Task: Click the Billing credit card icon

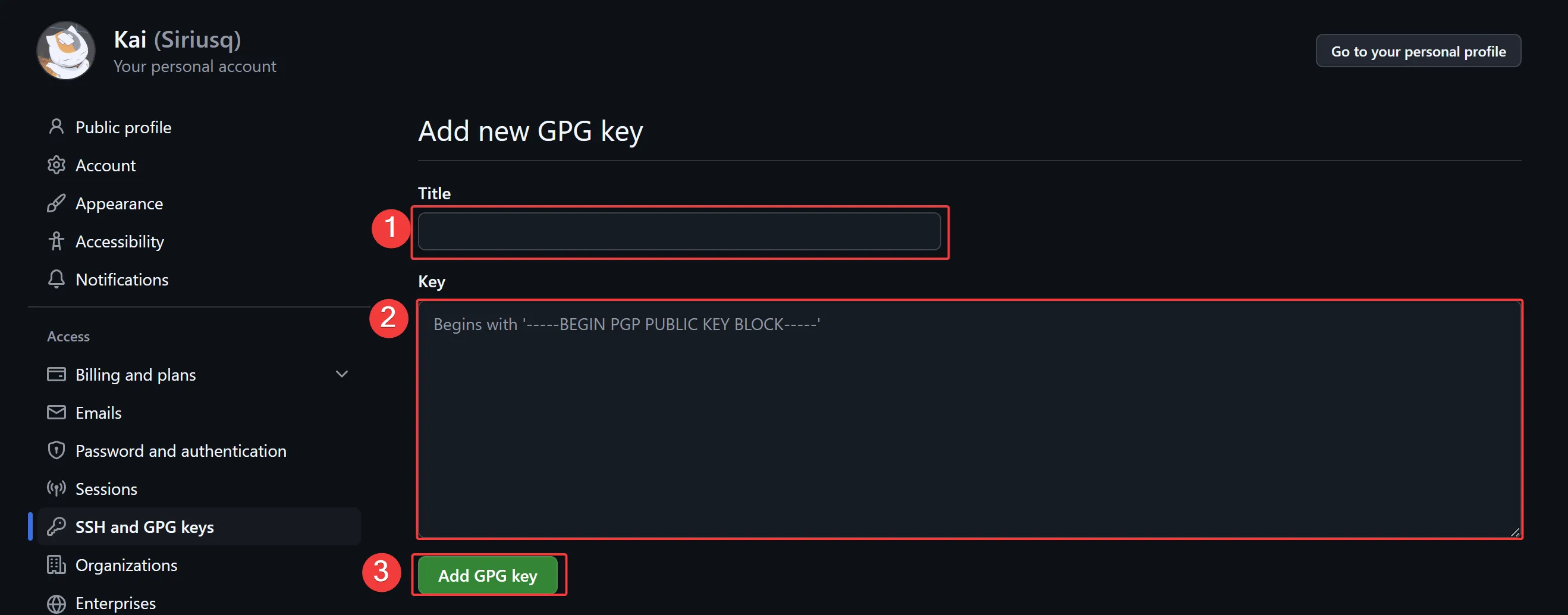Action: pos(56,374)
